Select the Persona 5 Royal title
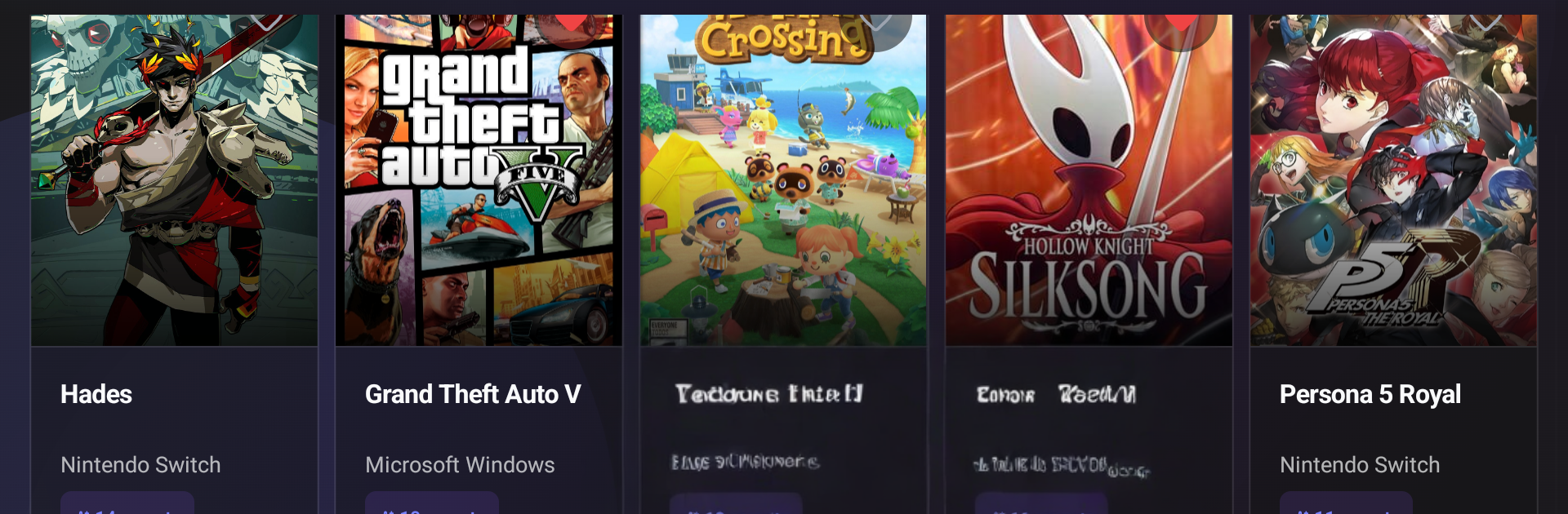Viewport: 1568px width, 514px height. point(1370,394)
